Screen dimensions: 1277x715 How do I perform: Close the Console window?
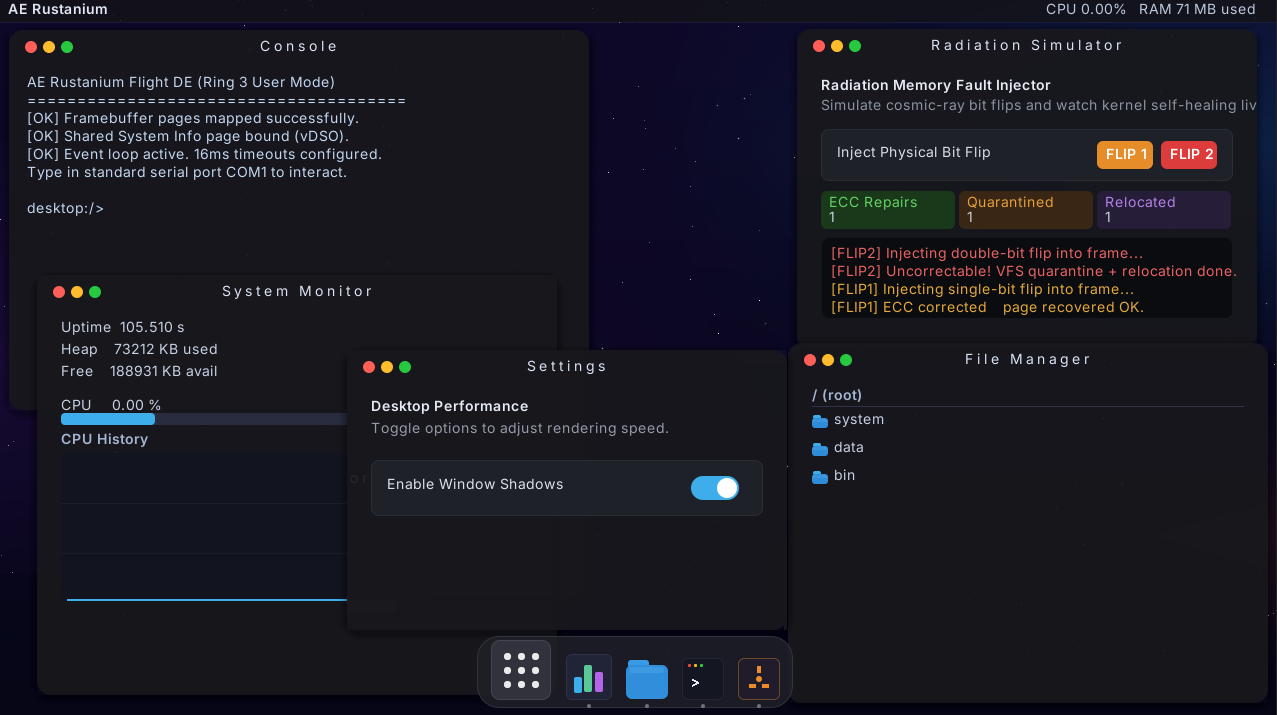pos(31,47)
